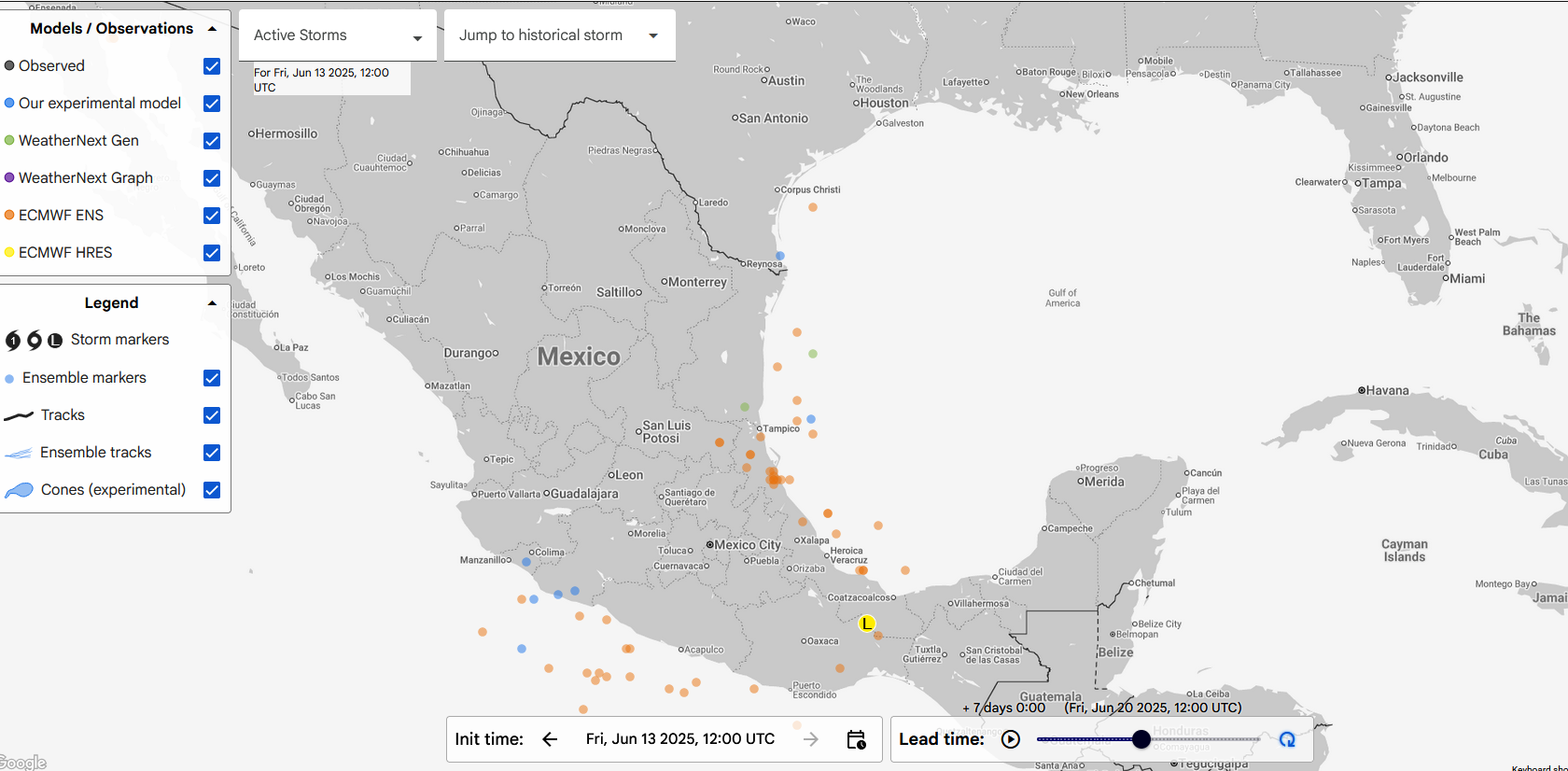Click the San Antonio city label
Viewport: 1568px width, 771px height.
click(774, 119)
